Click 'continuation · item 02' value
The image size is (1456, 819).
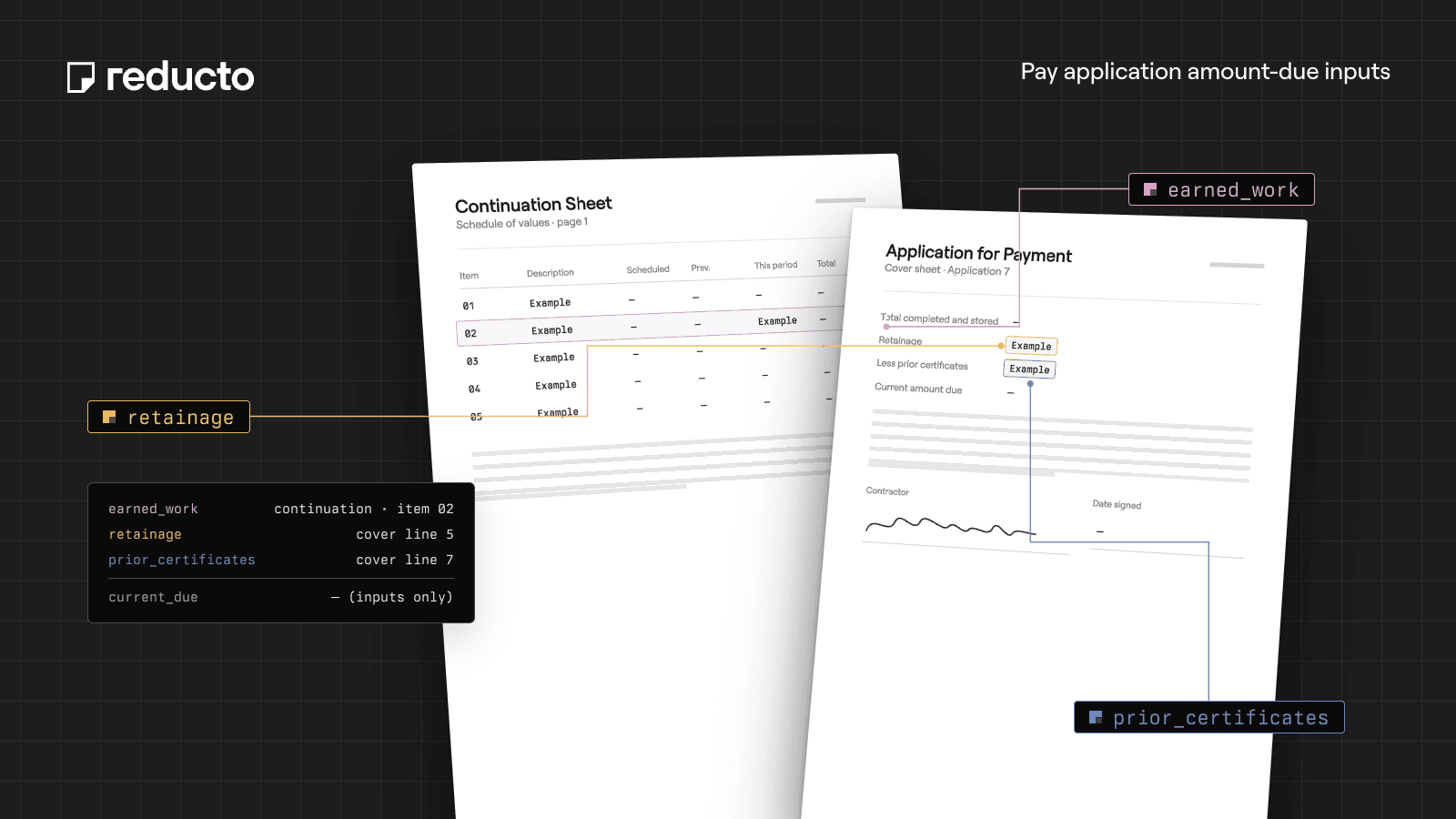(364, 509)
